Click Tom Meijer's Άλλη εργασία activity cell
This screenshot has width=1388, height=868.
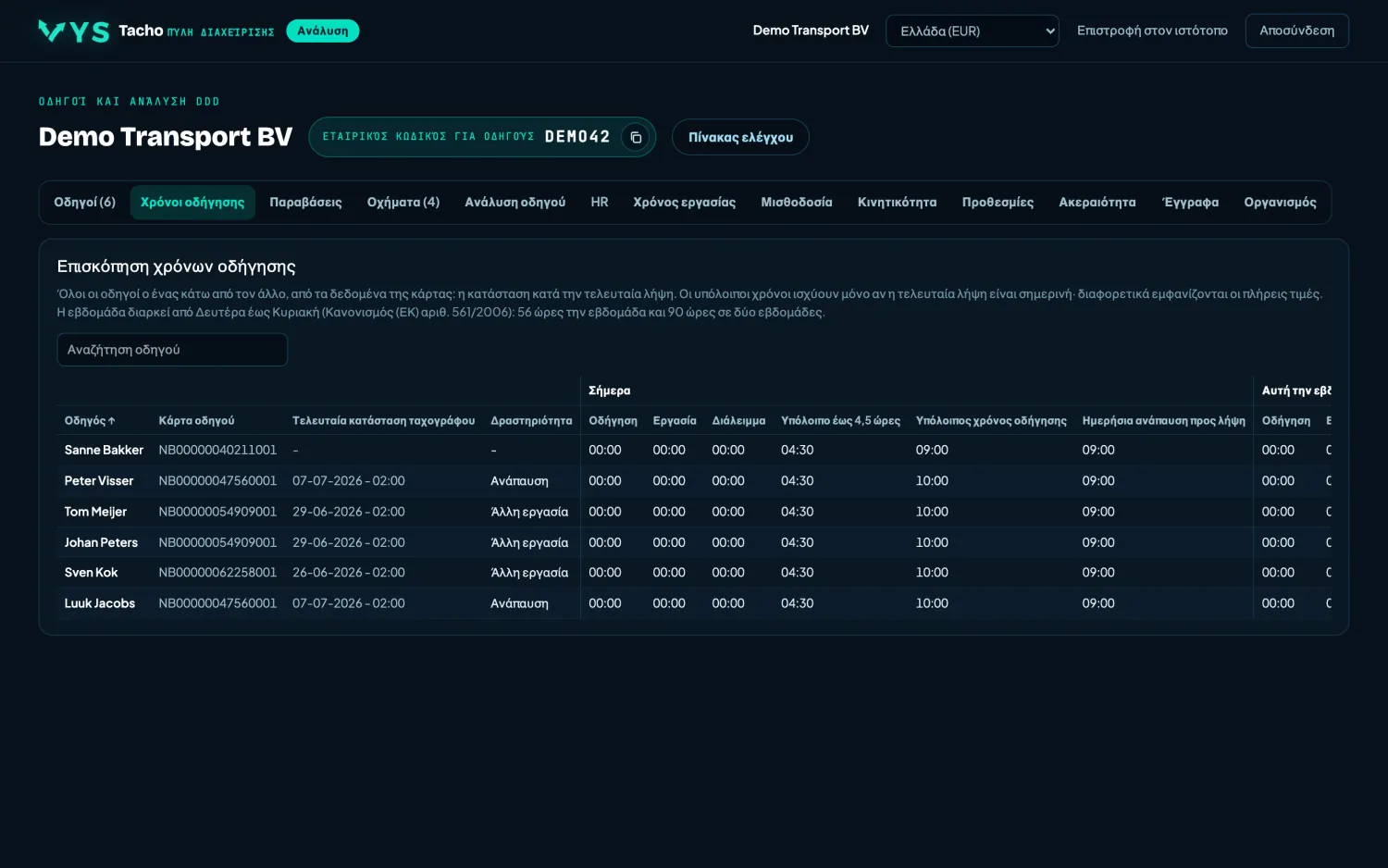(x=529, y=512)
